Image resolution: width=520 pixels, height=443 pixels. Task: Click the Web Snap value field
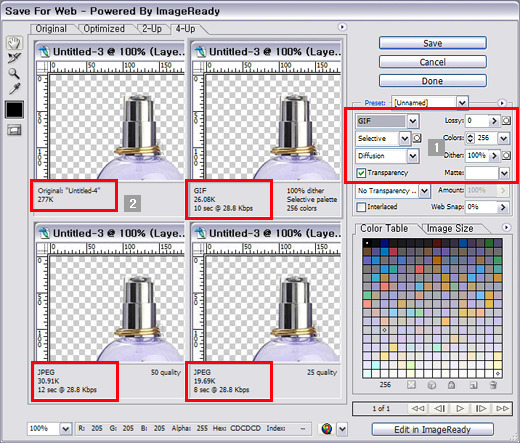point(481,207)
